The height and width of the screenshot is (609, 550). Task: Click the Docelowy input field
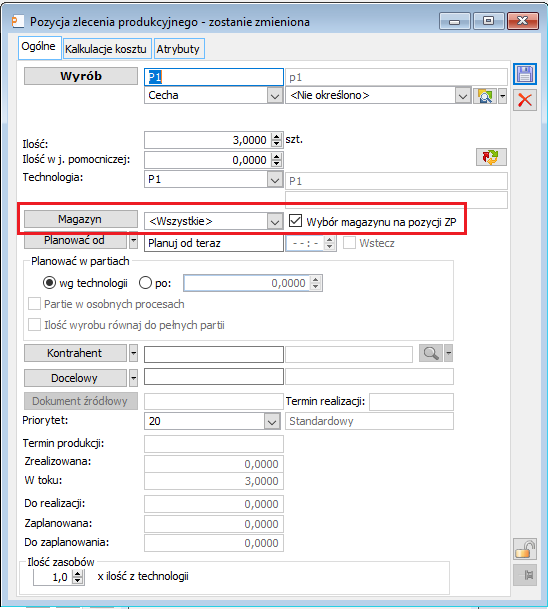pyautogui.click(x=214, y=377)
